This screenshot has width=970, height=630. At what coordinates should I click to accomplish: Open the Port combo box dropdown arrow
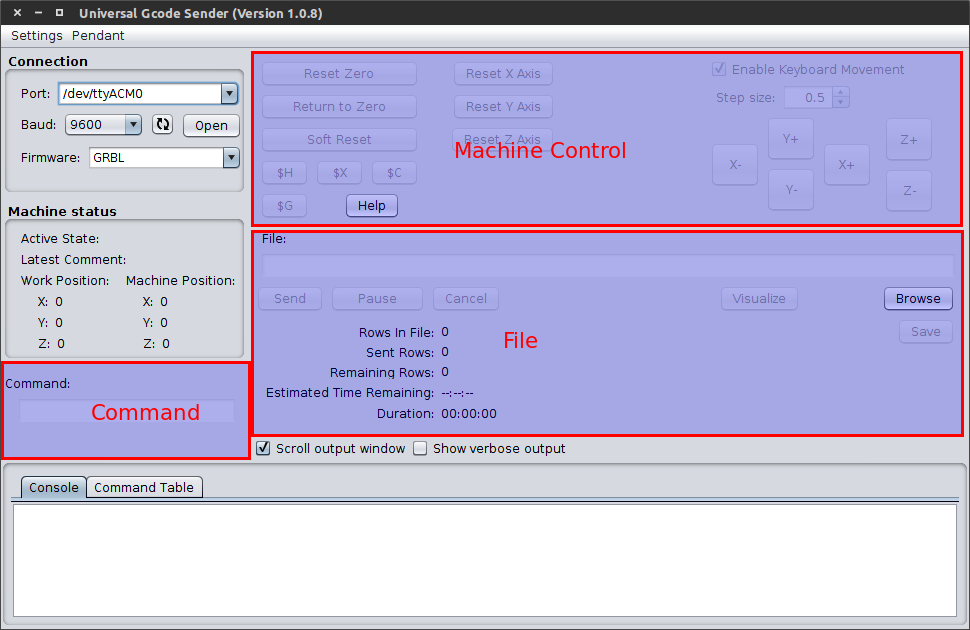[230, 93]
